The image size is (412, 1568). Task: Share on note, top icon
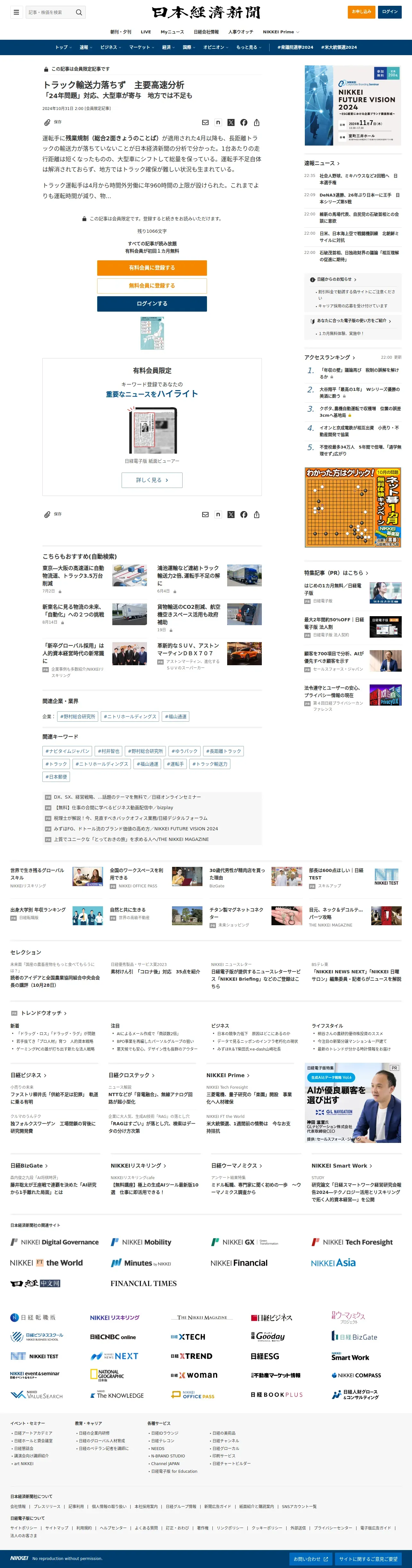point(218,122)
